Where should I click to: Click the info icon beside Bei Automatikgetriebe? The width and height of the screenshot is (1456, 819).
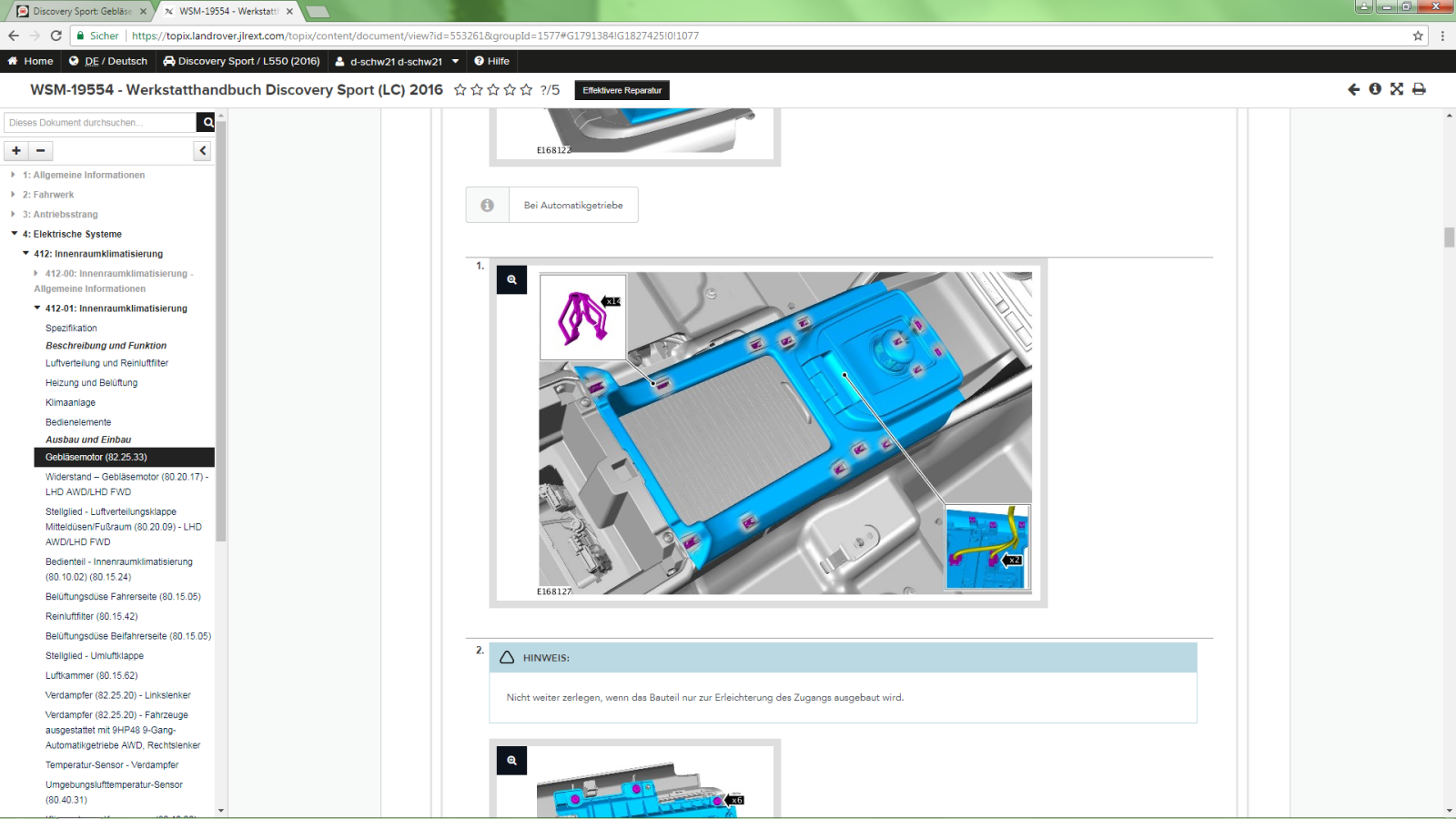488,205
